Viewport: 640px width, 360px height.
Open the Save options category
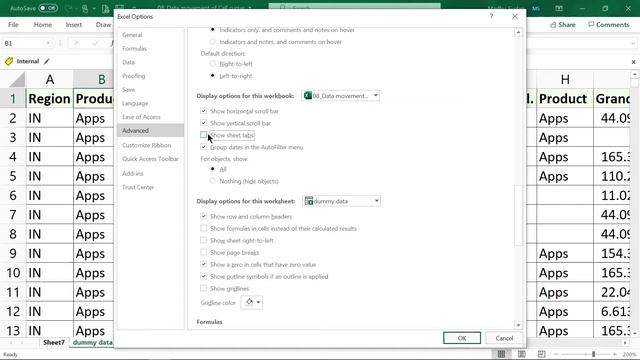click(x=128, y=89)
